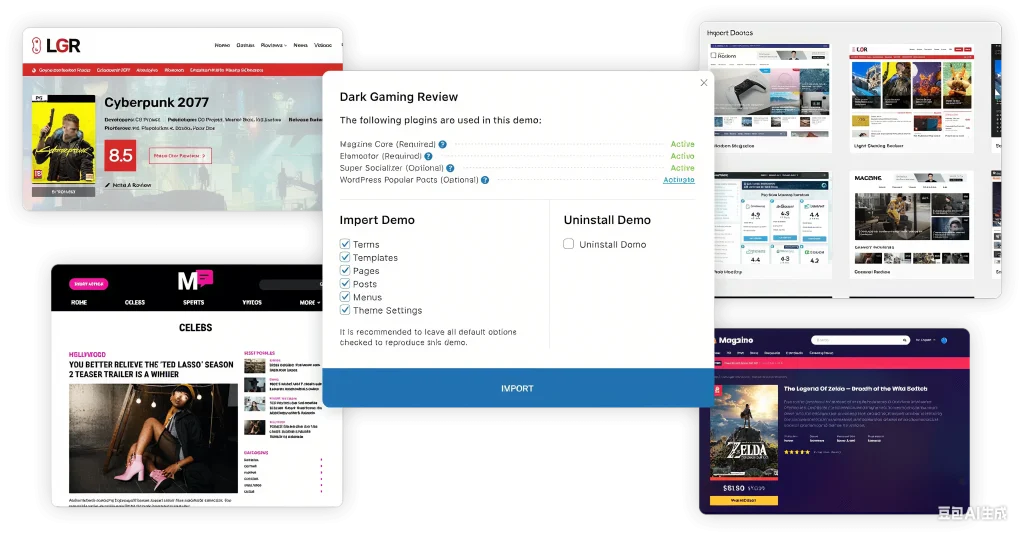Click help icon beside Elementor plugin

click(x=428, y=157)
